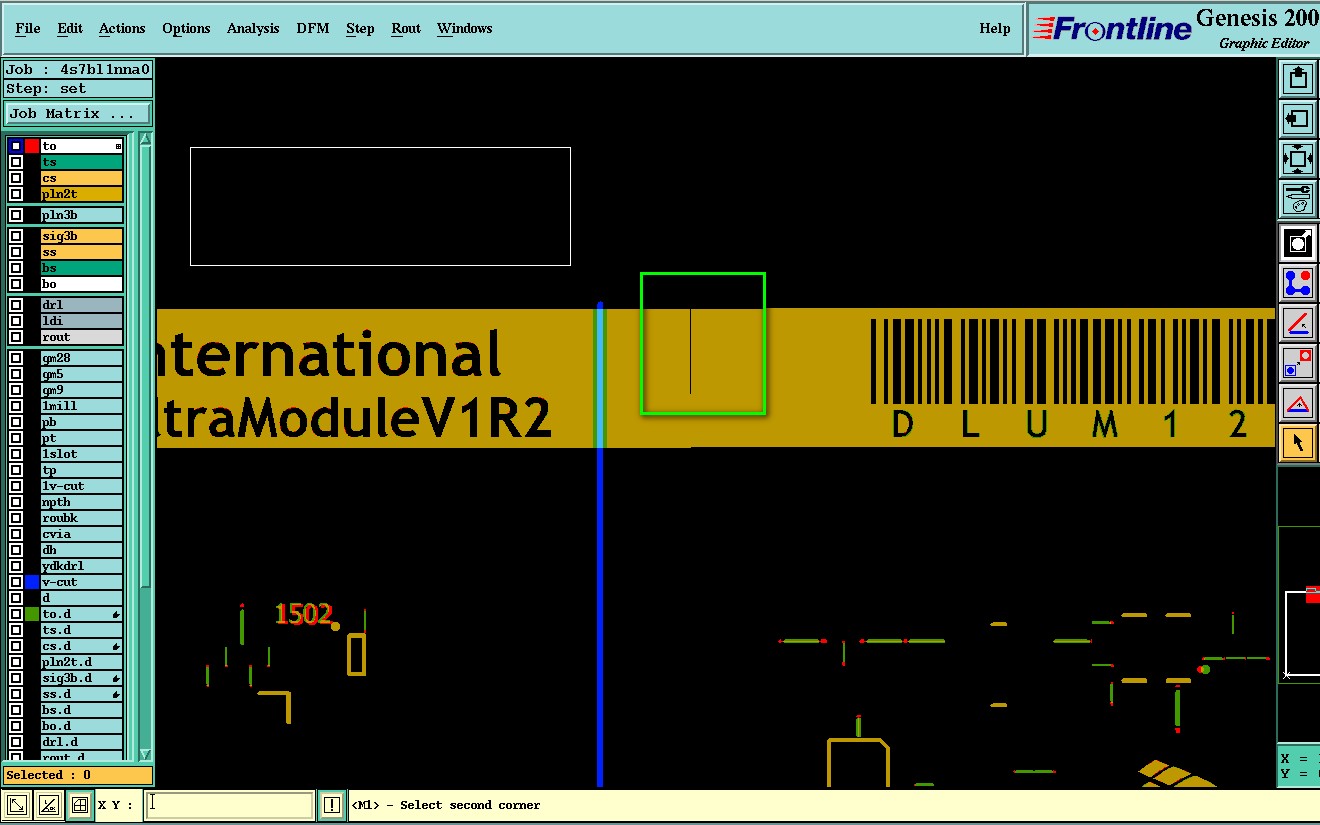Click the zoom-fit arrows icon in right toolbar

(1298, 159)
